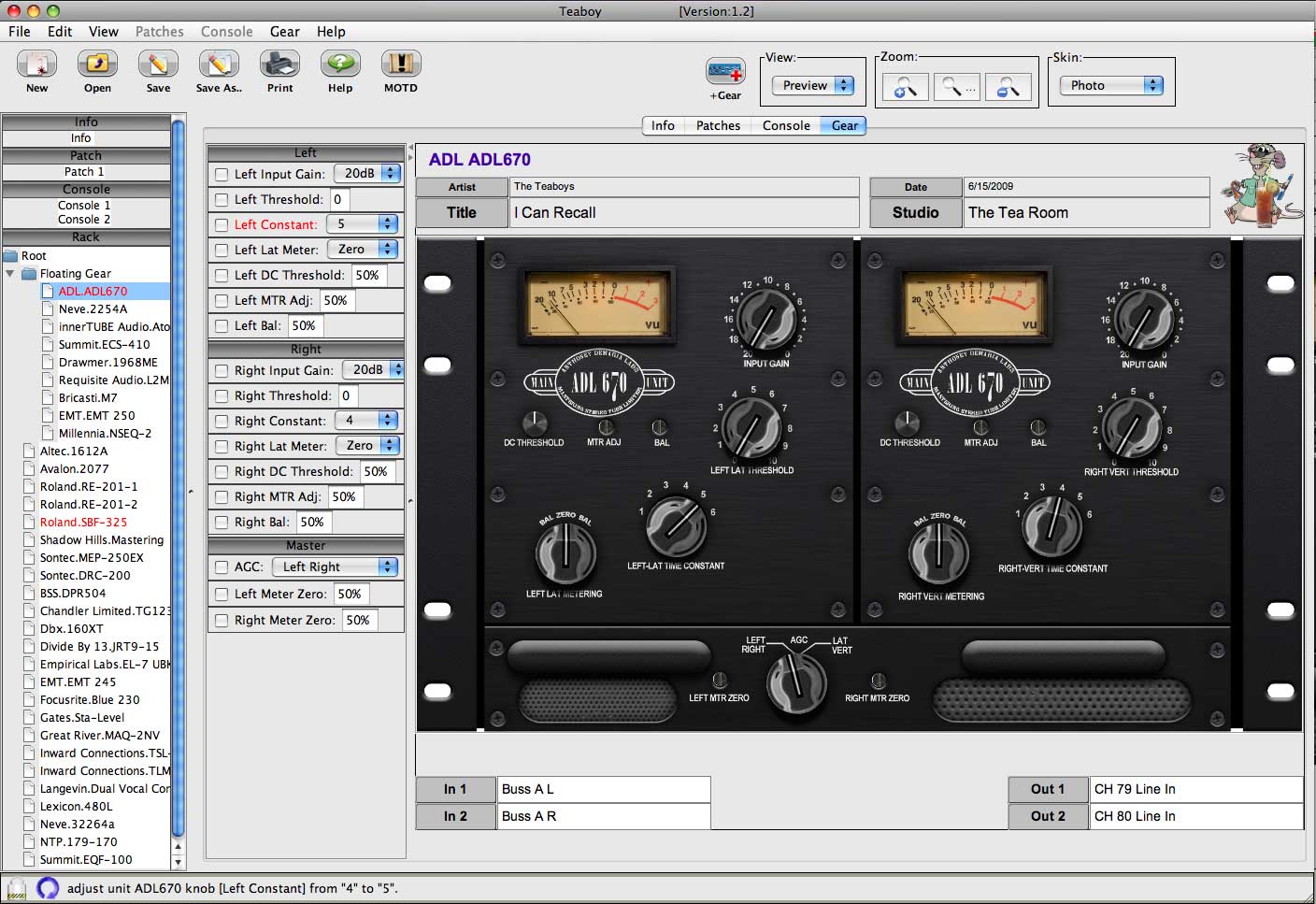The image size is (1316, 904).
Task: Enable the Left Lat Meter checkbox
Action: tap(222, 250)
